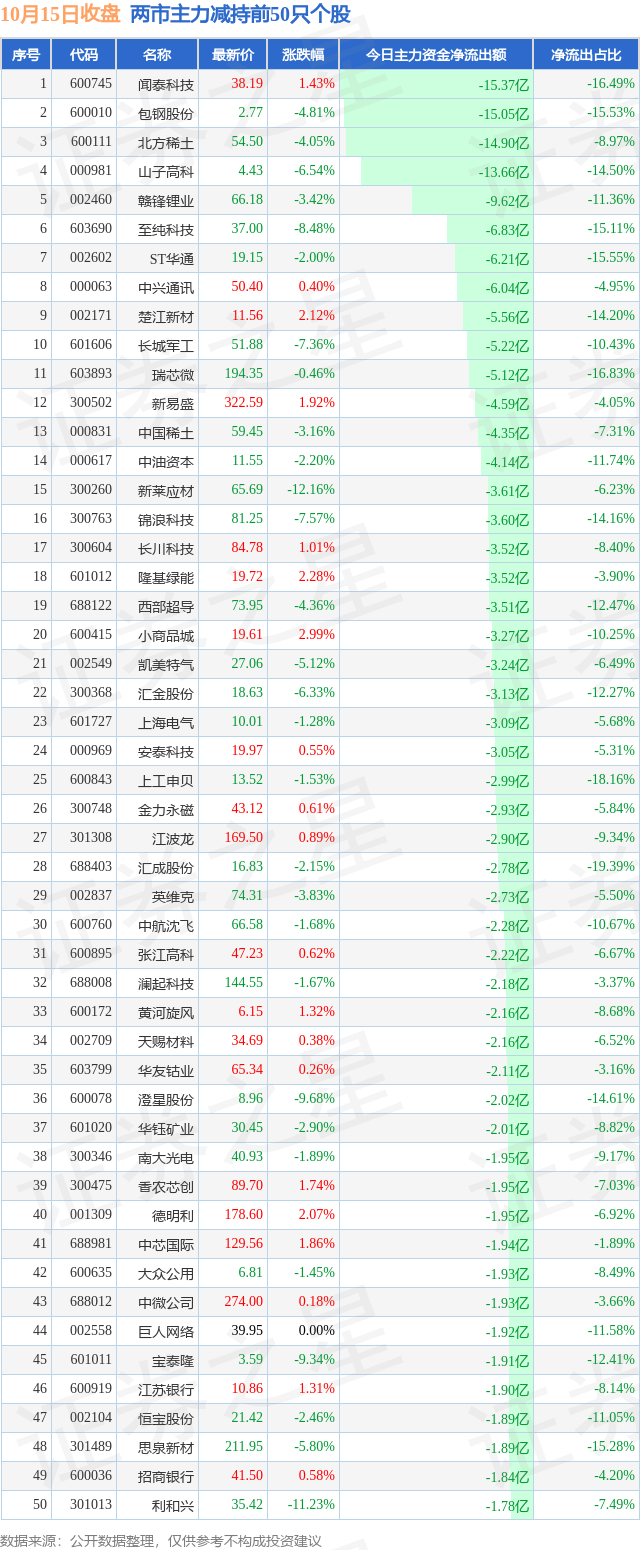Click stock name 英维克

tap(173, 896)
